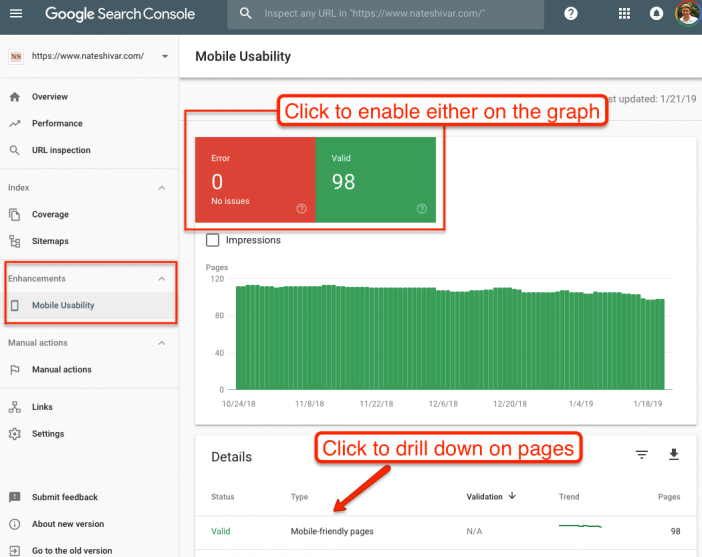Open Settings in sidebar
The image size is (702, 557).
pos(89,434)
